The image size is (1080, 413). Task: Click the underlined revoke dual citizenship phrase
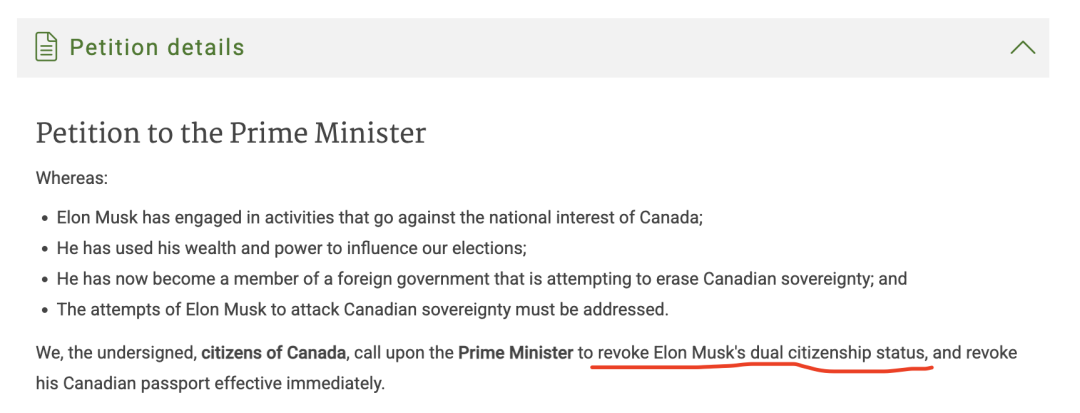[x=763, y=354]
